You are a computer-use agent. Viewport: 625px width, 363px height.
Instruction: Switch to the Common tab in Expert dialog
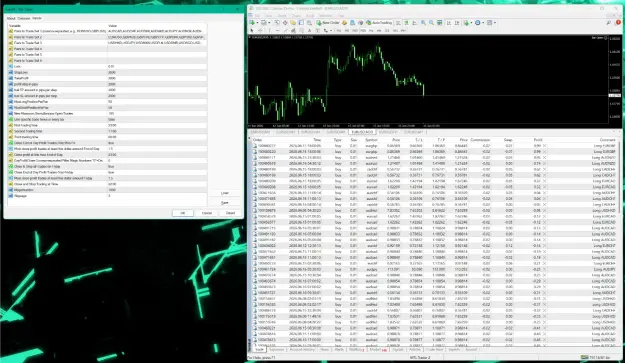point(24,18)
